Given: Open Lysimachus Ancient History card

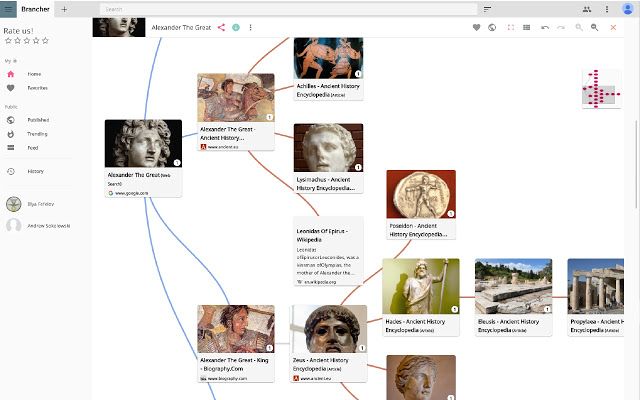Looking at the screenshot, I should tap(328, 158).
